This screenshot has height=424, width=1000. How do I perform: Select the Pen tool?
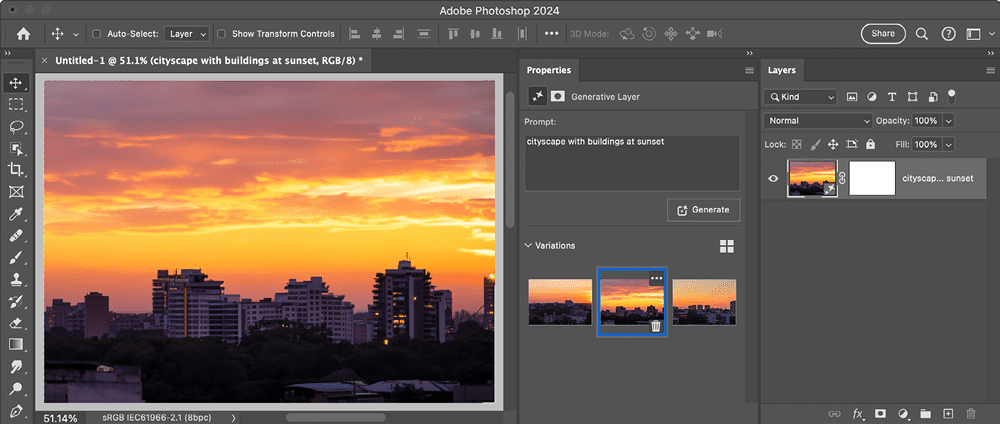click(x=16, y=409)
